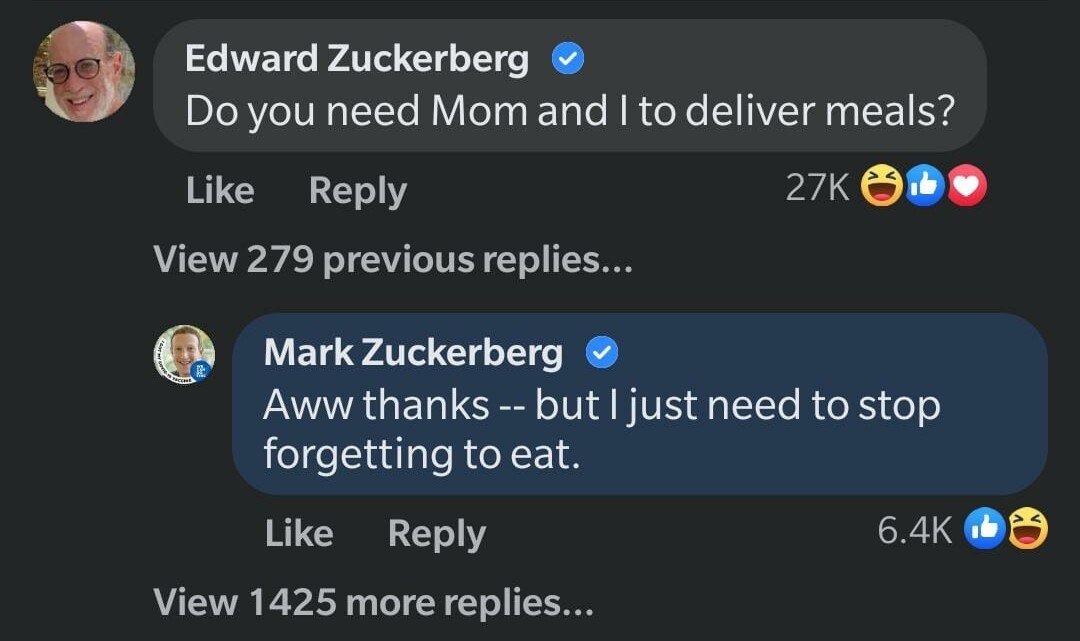Show the 6.4K reactions count
The image size is (1080, 641).
914,530
